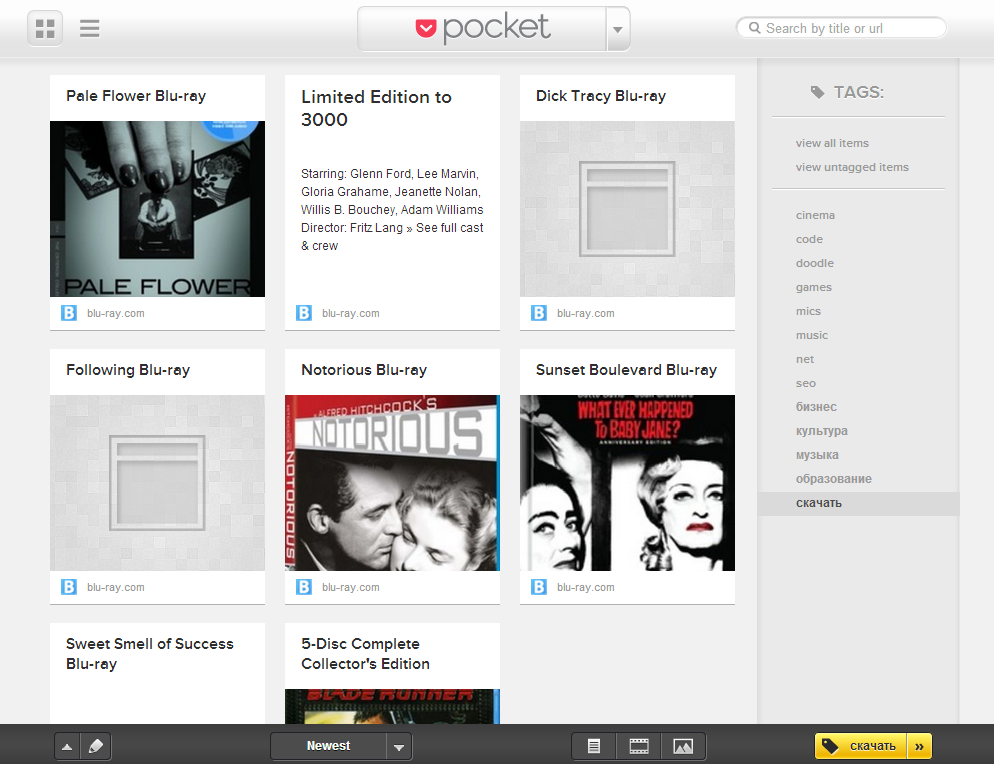The image size is (994, 764).
Task: Open the Pocket logo menu arrow
Action: (618, 29)
